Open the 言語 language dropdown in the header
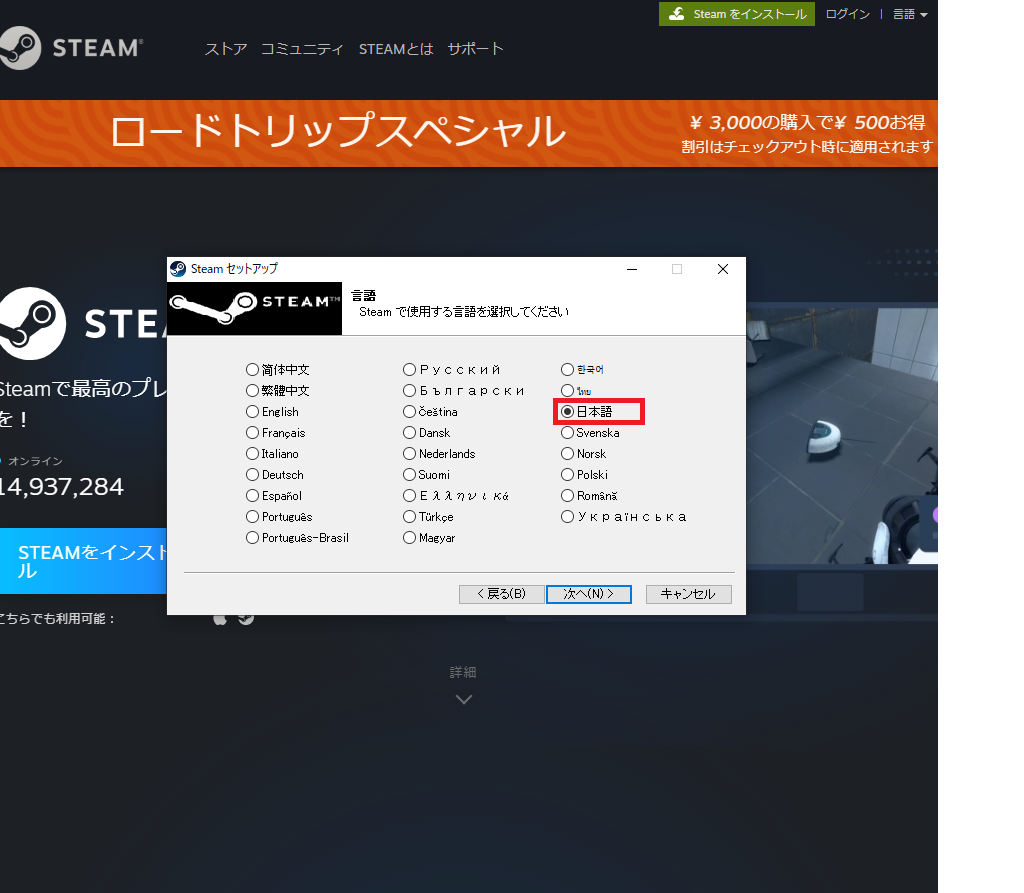Screen dimensions: 1024x893 [910, 14]
